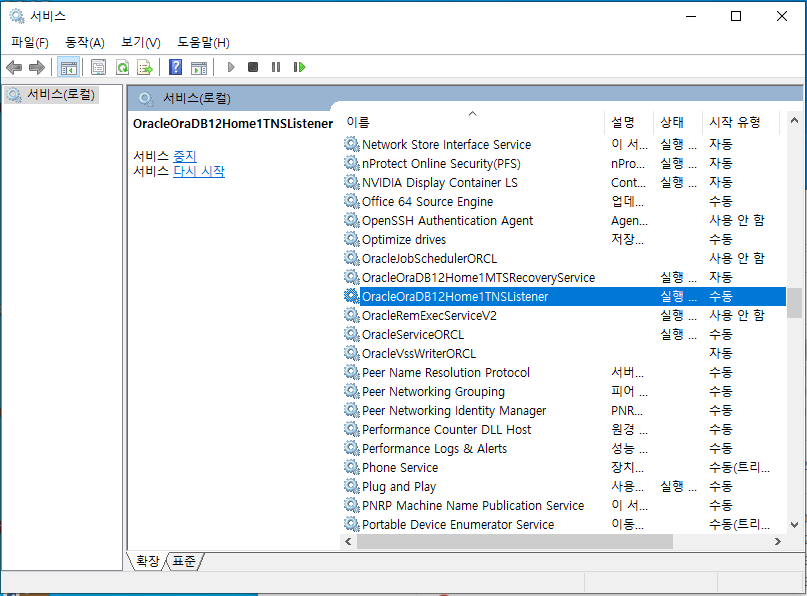The image size is (807, 596).
Task: Toggle the action pane toolbar icon
Action: 199,67
